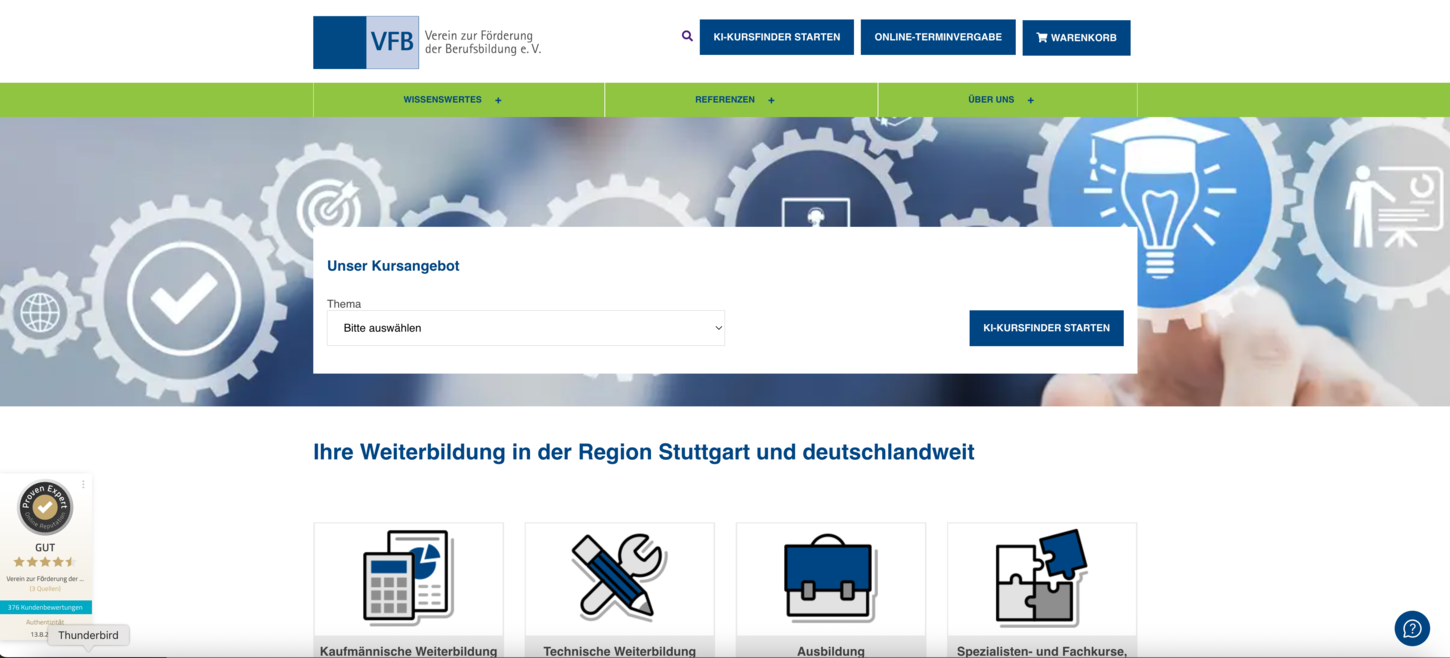Click the Warenkorb button
The image size is (1450, 658).
(1076, 37)
